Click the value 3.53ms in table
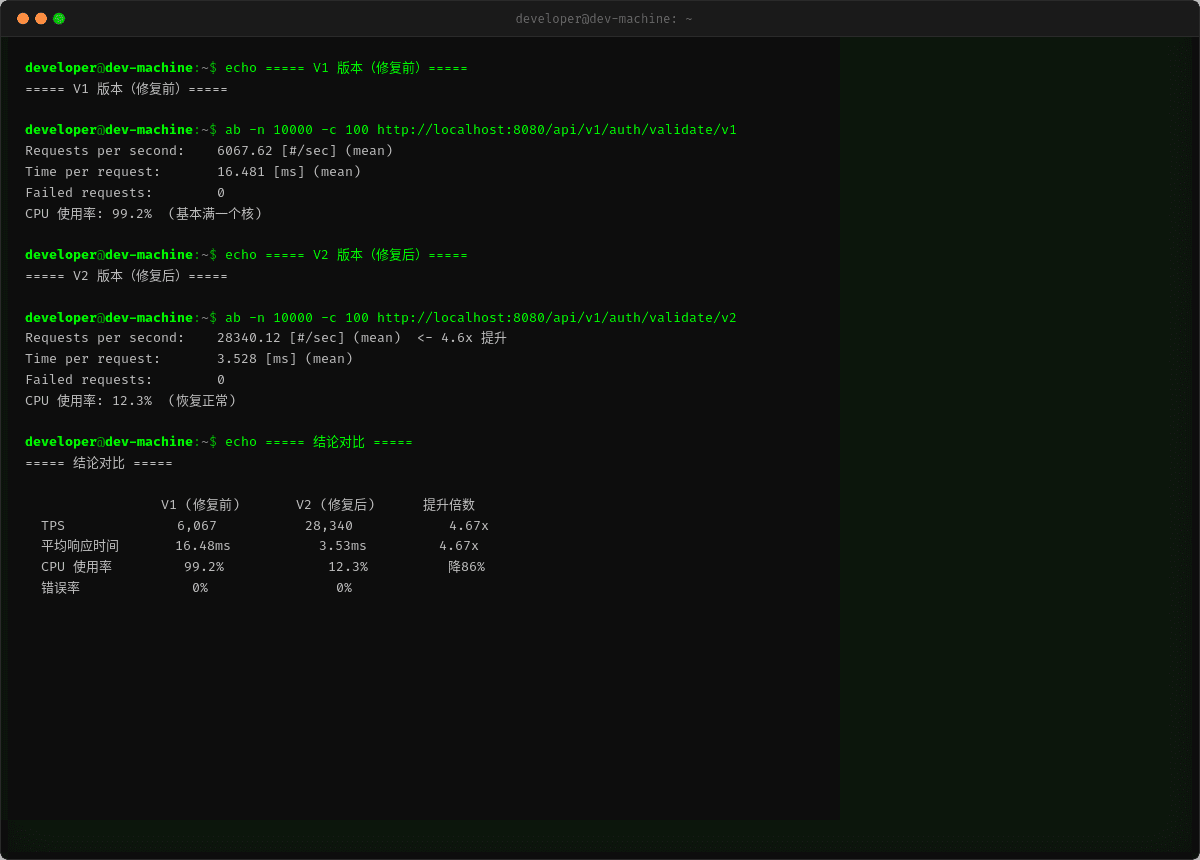Image resolution: width=1200 pixels, height=860 pixels. (x=343, y=546)
